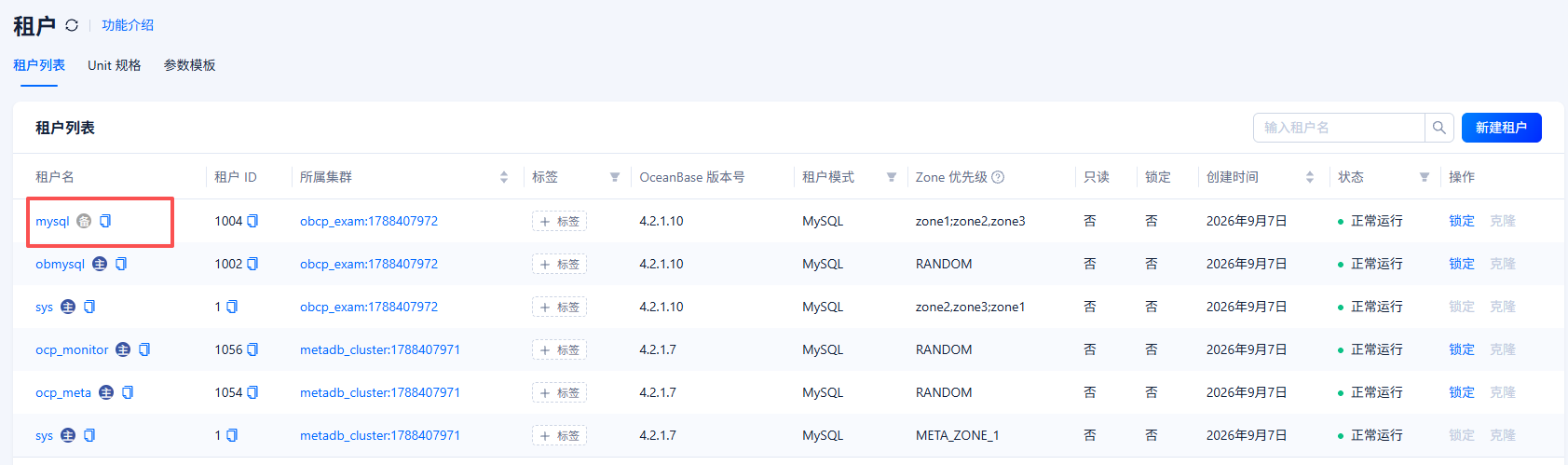This screenshot has width=1568, height=465.
Task: Click the 租户 ID column header
Action: pos(236,177)
